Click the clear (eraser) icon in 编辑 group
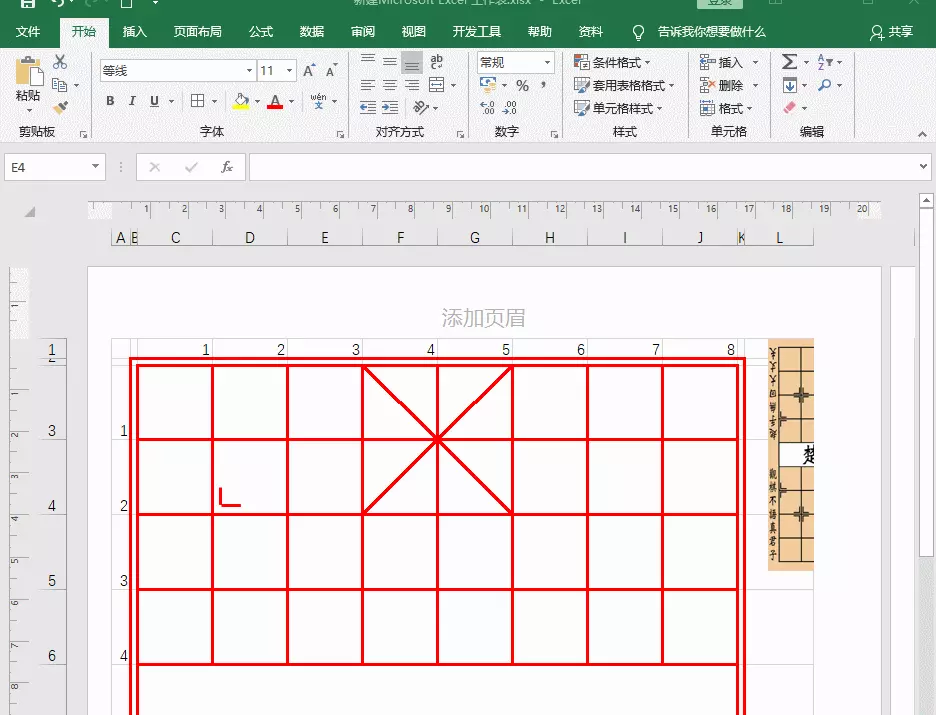The height and width of the screenshot is (715, 936). tap(789, 106)
